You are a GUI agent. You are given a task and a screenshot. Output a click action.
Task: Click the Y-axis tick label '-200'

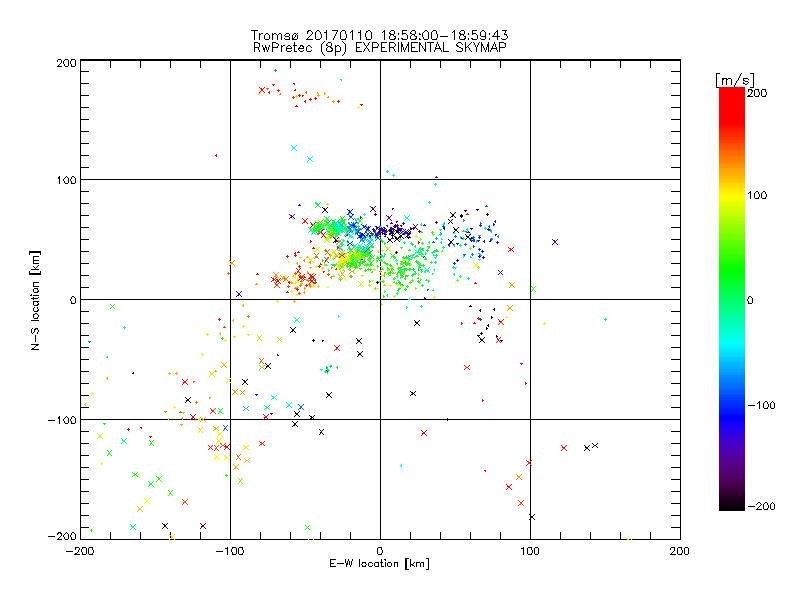(x=62, y=536)
